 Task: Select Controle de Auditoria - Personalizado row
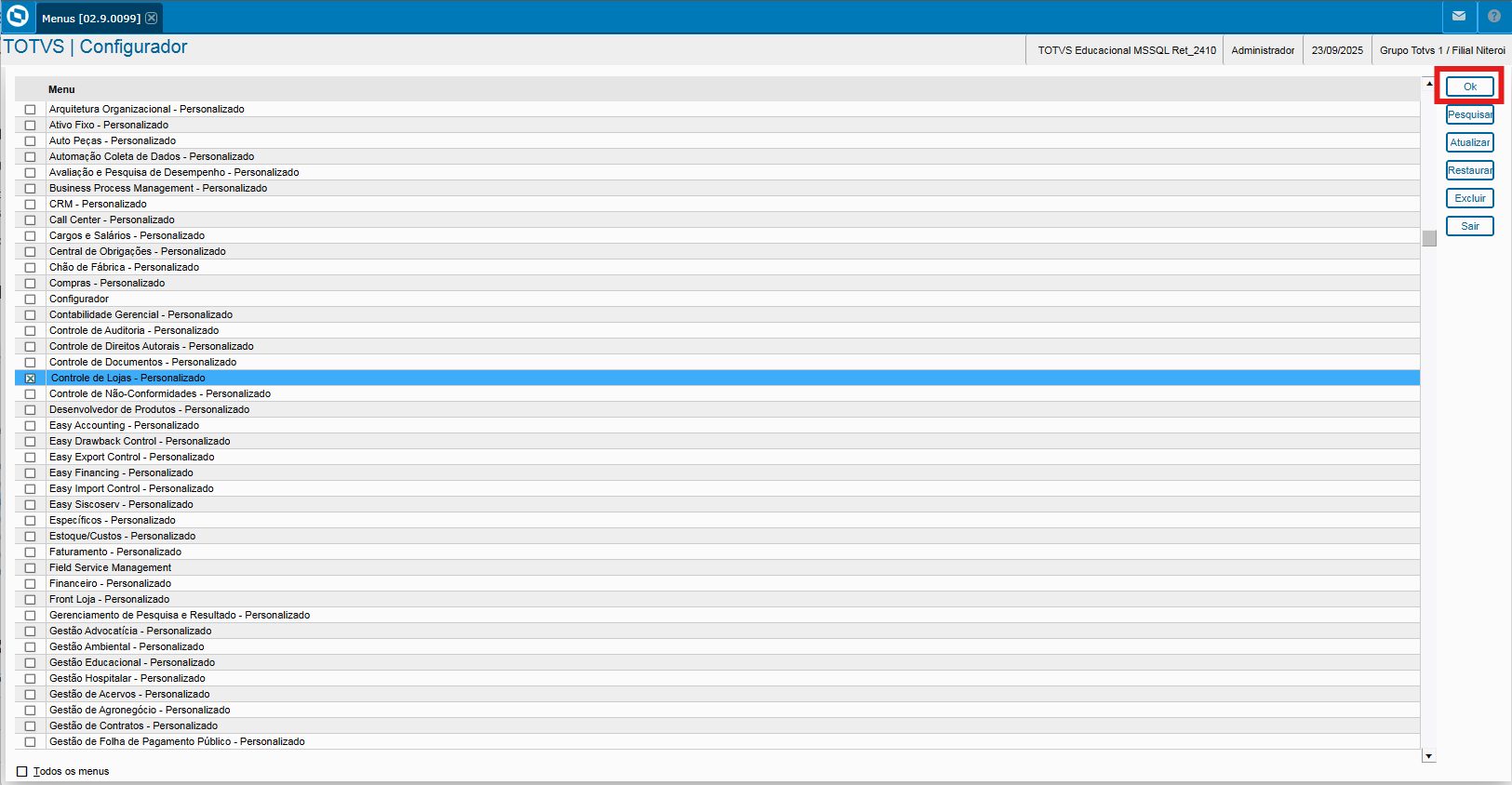coord(717,331)
